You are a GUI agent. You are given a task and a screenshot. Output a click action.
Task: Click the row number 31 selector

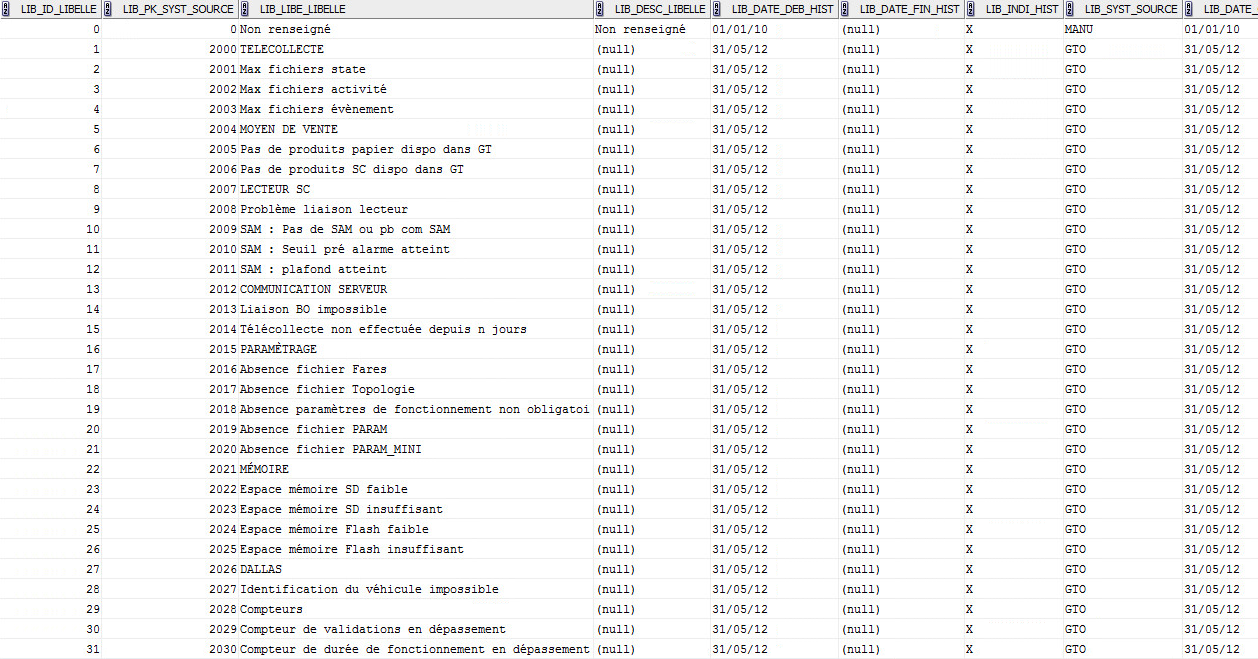pyautogui.click(x=93, y=649)
